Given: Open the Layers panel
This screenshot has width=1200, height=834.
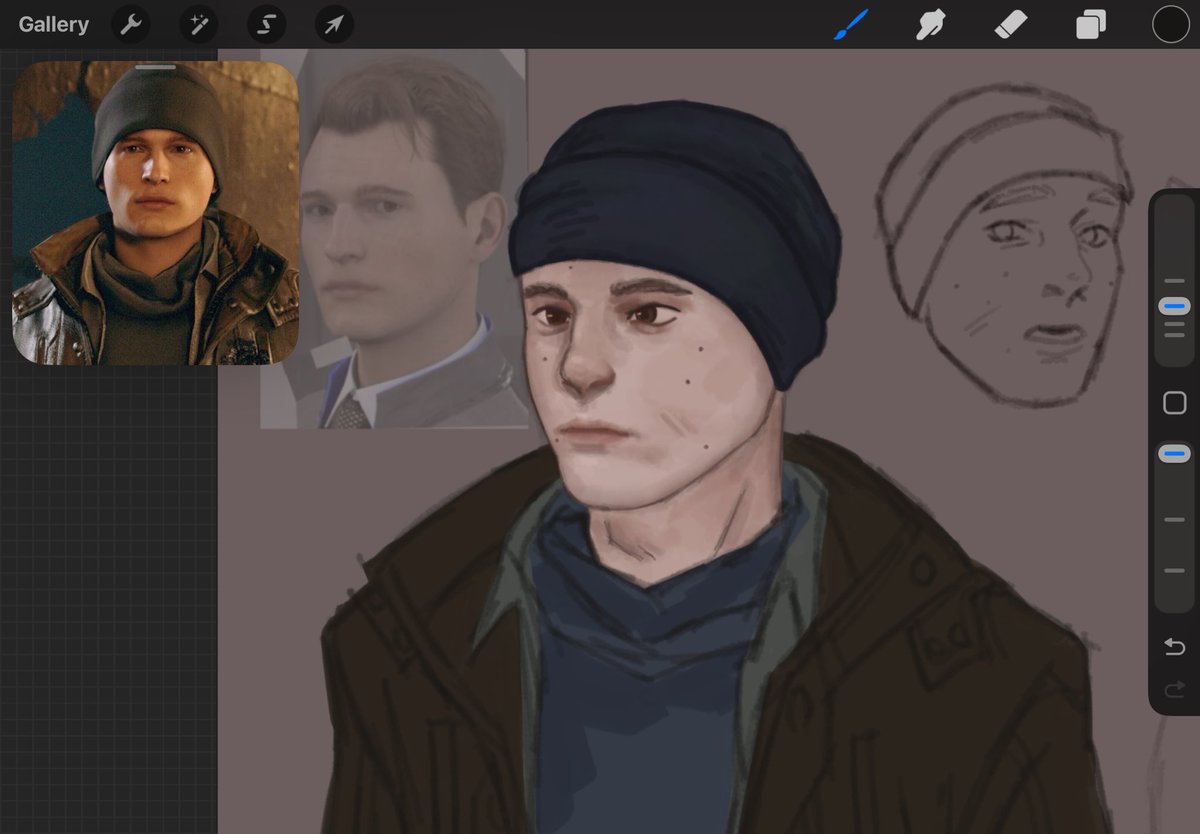Looking at the screenshot, I should pos(1091,24).
